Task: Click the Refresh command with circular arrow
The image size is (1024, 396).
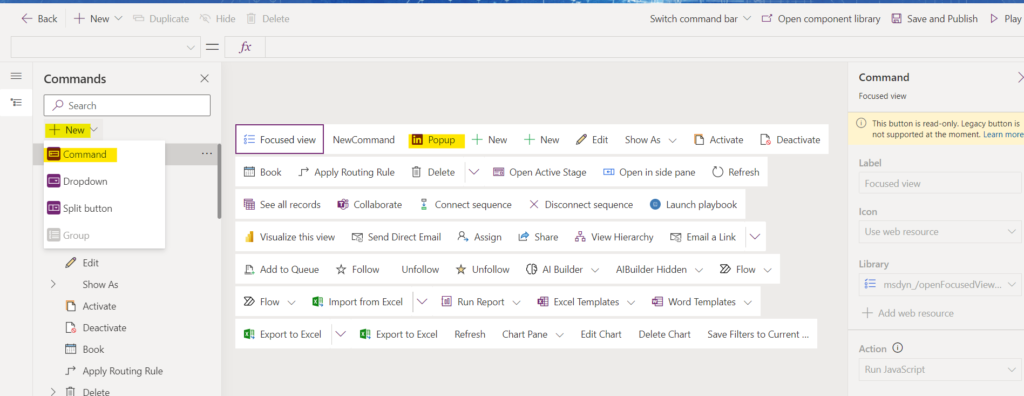Action: (x=736, y=172)
